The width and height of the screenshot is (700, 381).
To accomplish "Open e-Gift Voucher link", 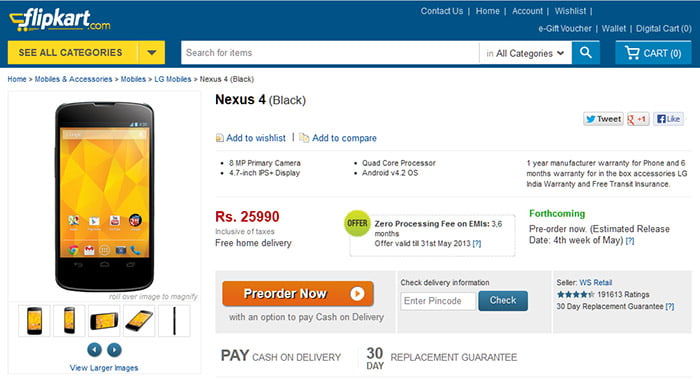I will (565, 29).
